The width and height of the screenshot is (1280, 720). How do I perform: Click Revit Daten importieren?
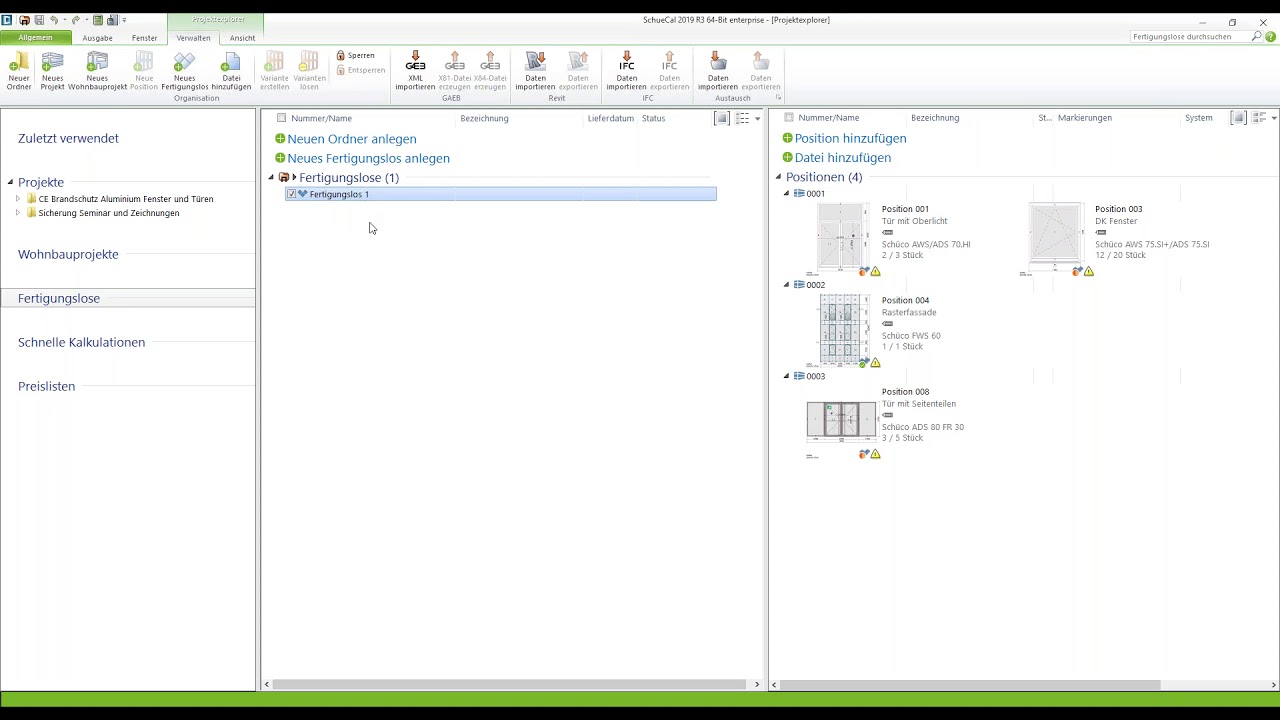click(x=535, y=71)
